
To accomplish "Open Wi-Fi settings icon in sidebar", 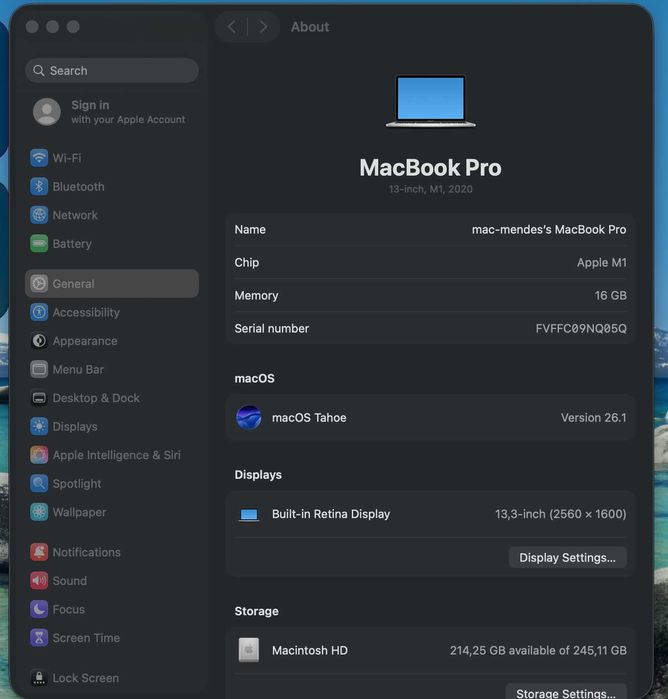I will point(39,158).
